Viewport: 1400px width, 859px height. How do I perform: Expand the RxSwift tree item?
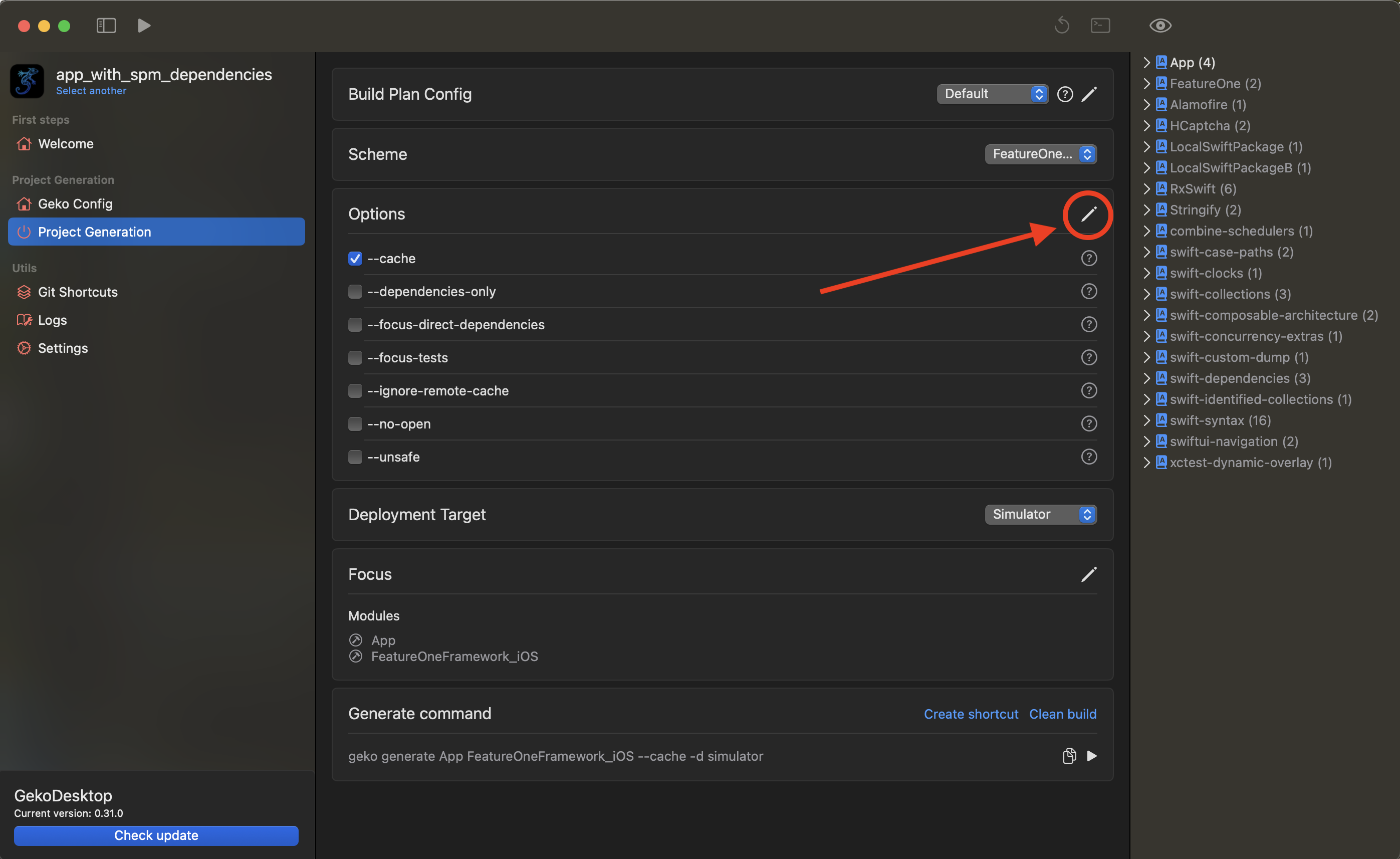1146,188
